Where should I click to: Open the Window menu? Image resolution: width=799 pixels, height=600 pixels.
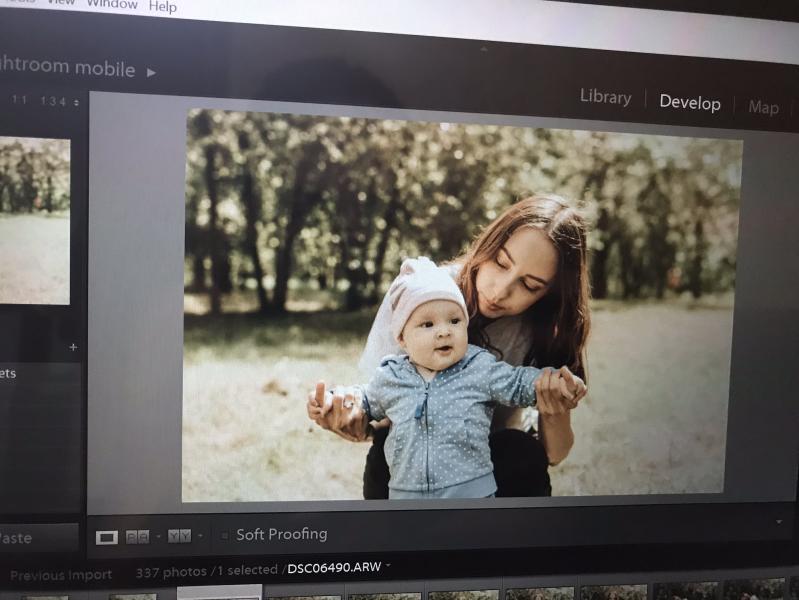(112, 4)
